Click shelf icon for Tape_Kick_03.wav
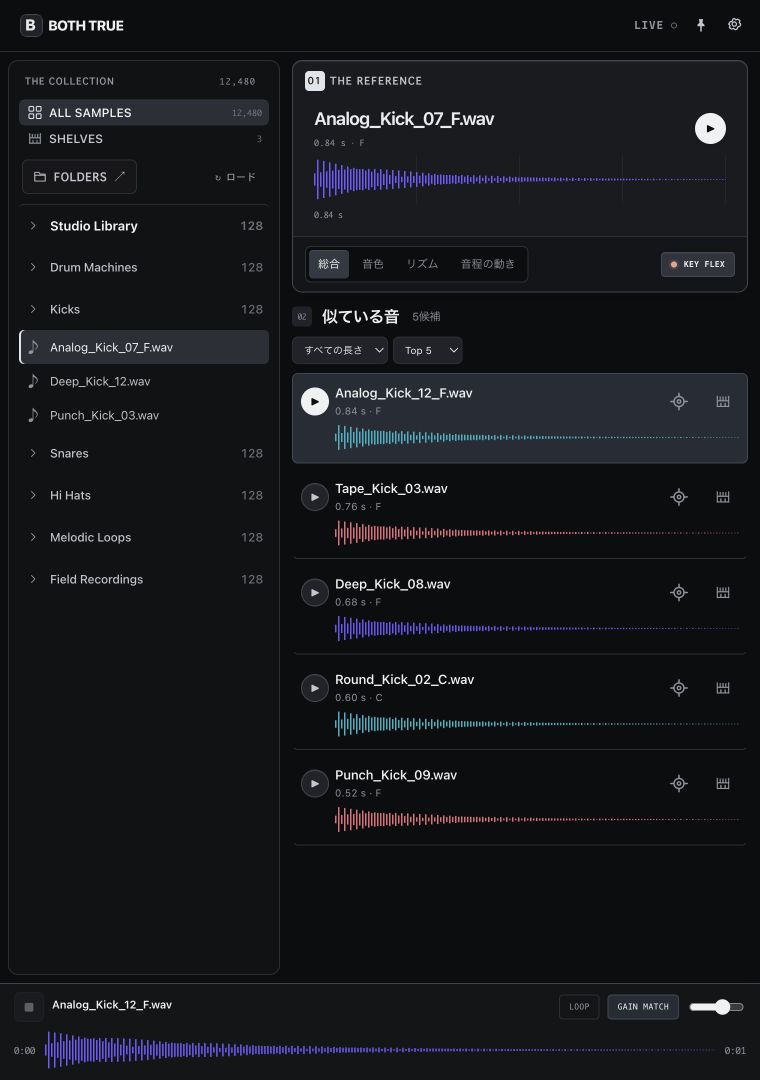 coord(723,497)
